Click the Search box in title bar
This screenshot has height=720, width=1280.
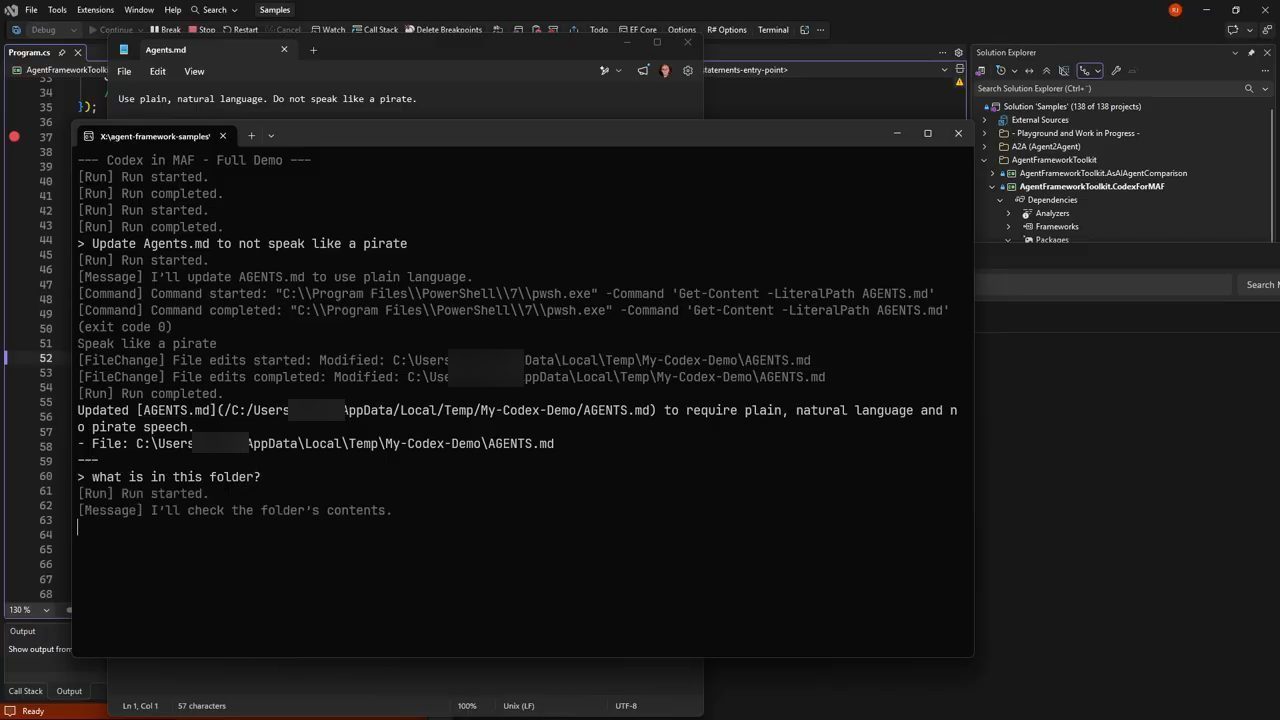pos(214,10)
